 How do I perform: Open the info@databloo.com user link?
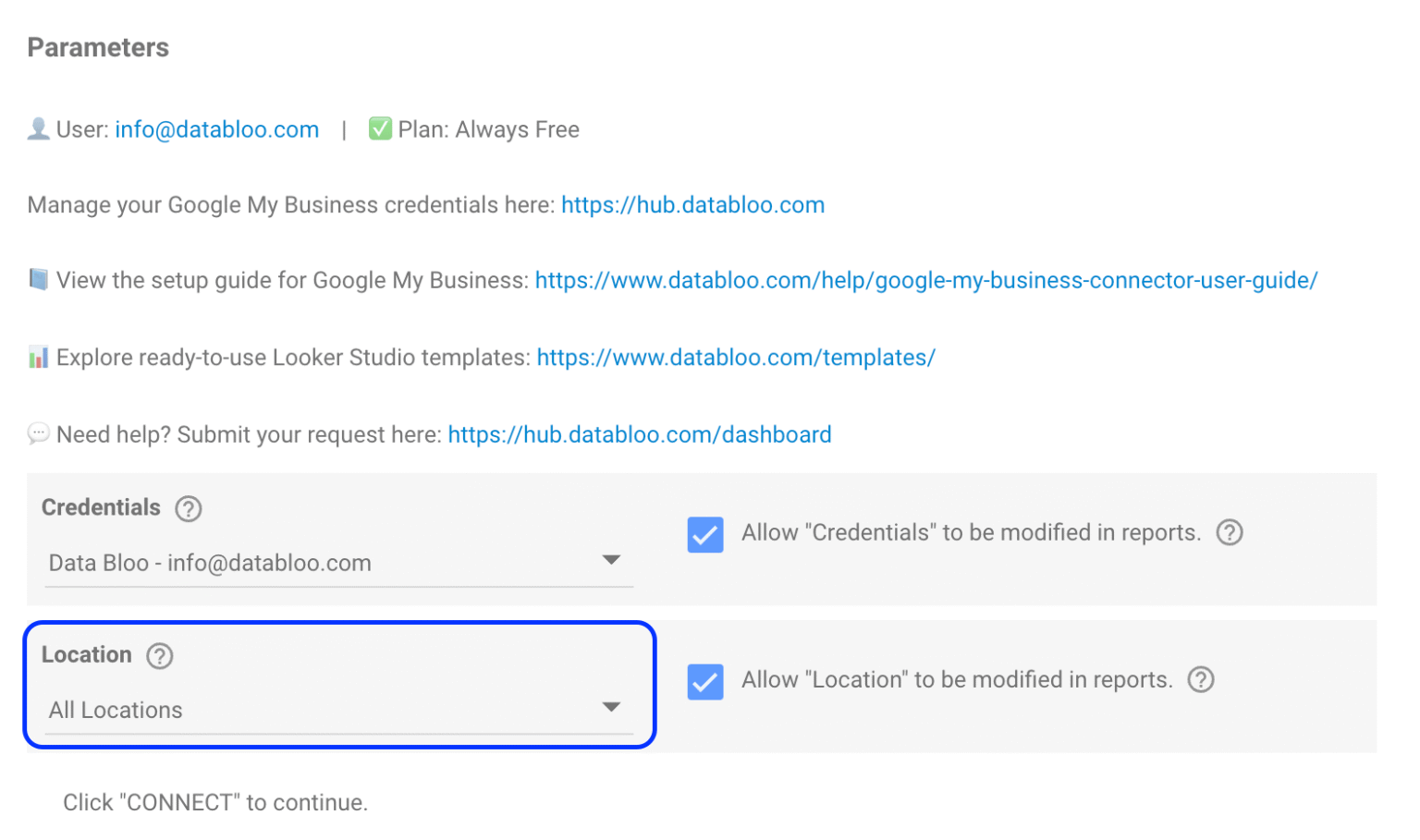217,129
